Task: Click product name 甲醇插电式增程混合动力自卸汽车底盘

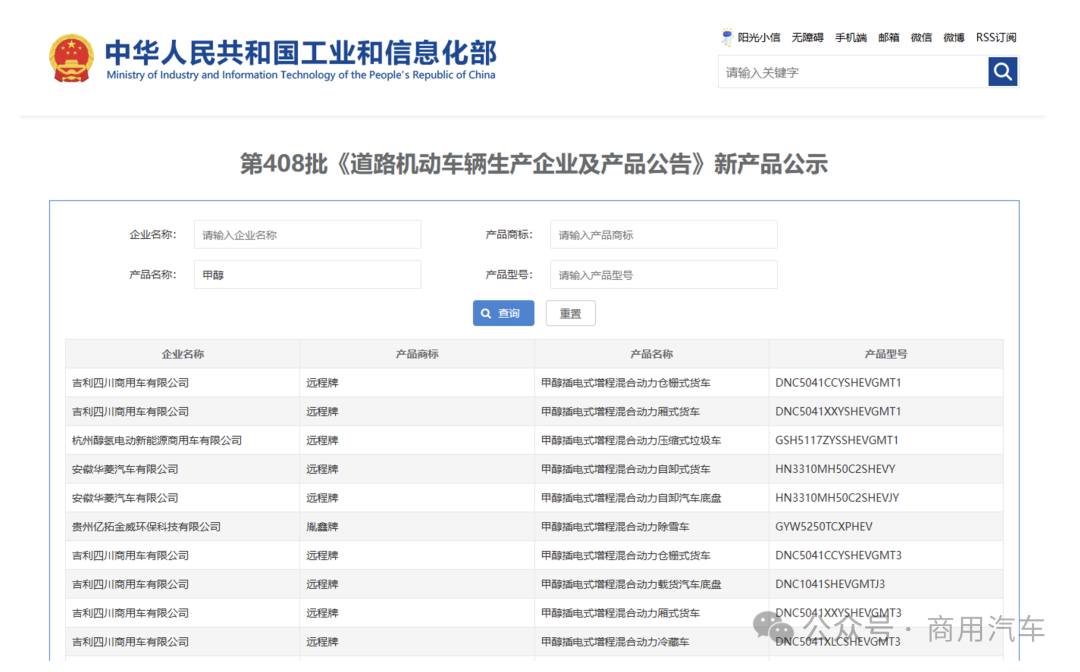Action: [631, 498]
